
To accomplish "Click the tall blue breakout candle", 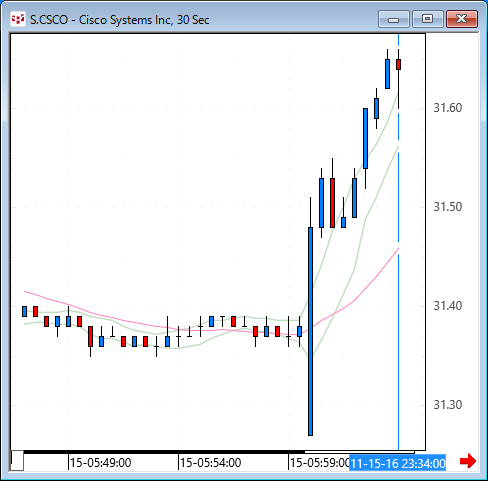I will pos(310,331).
